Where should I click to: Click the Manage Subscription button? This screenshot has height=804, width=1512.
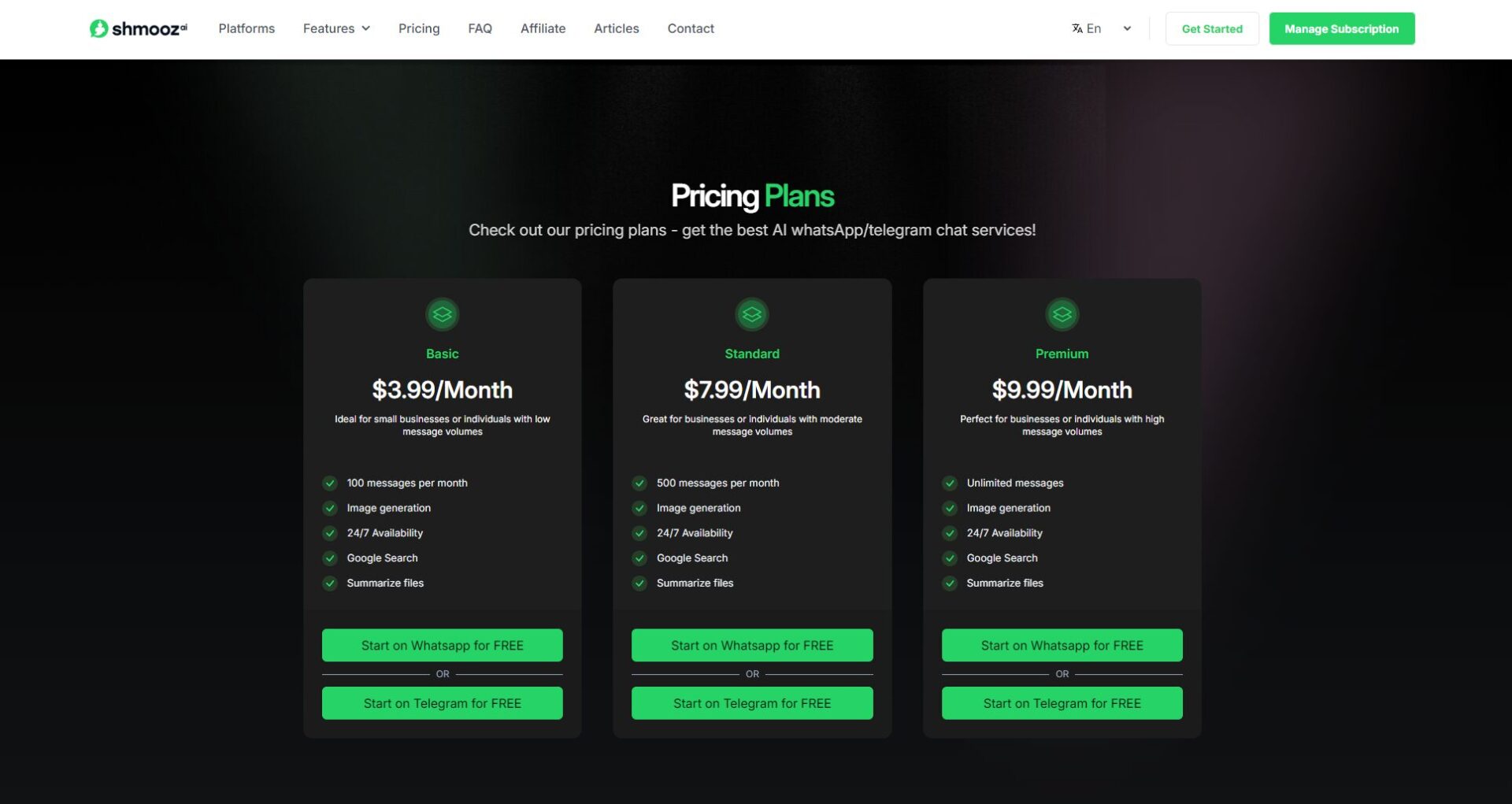point(1341,28)
